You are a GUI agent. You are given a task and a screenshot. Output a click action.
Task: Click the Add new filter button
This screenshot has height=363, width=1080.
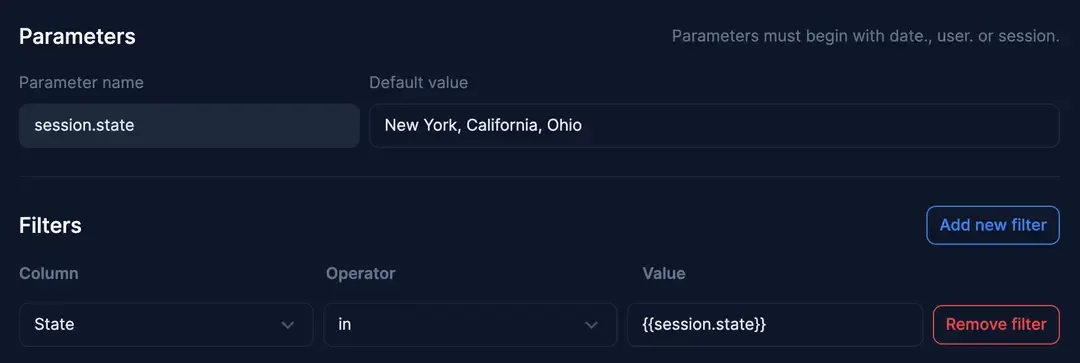pos(993,225)
